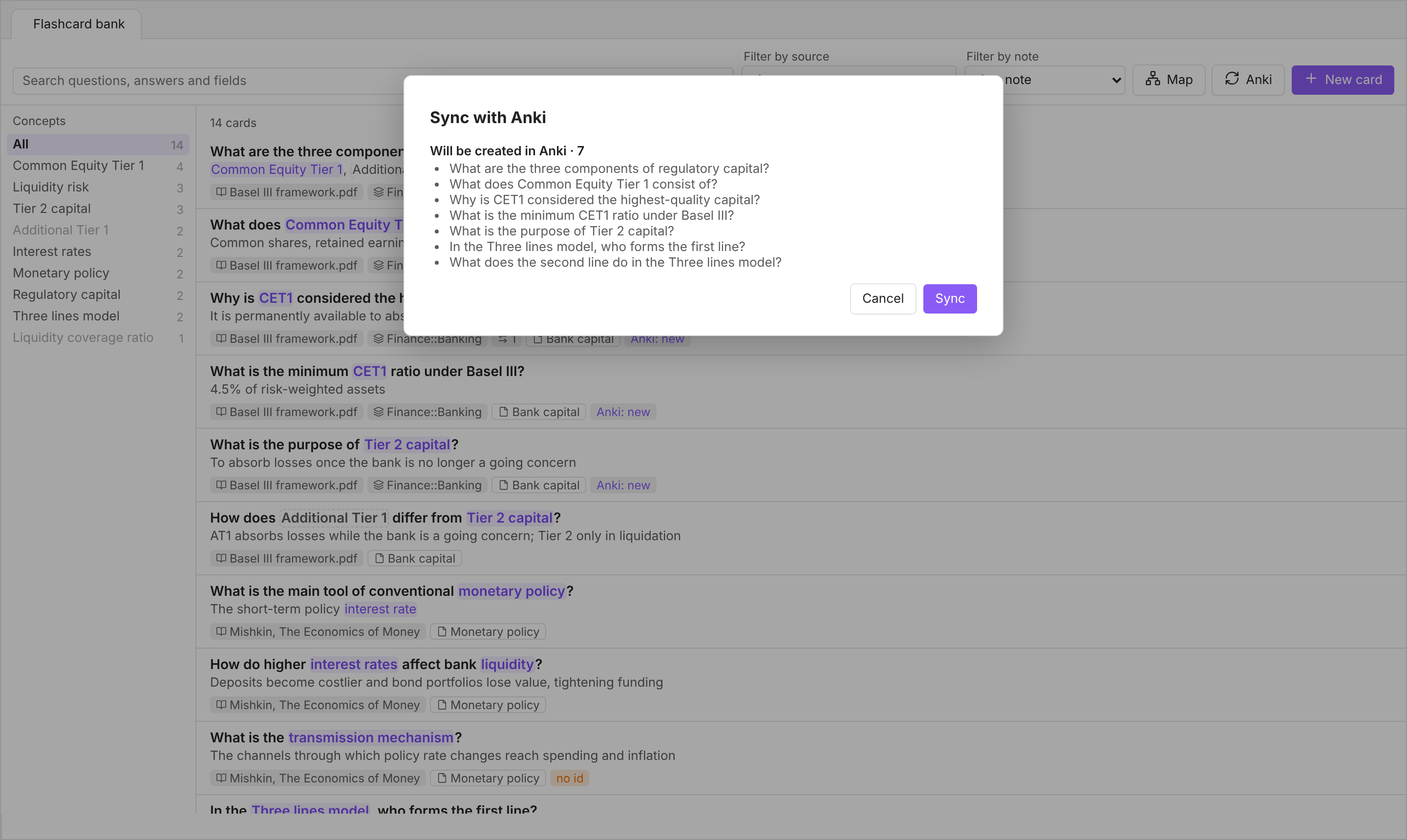Click the liquidity link in question
This screenshot has height=840, width=1407.
pyautogui.click(x=507, y=664)
